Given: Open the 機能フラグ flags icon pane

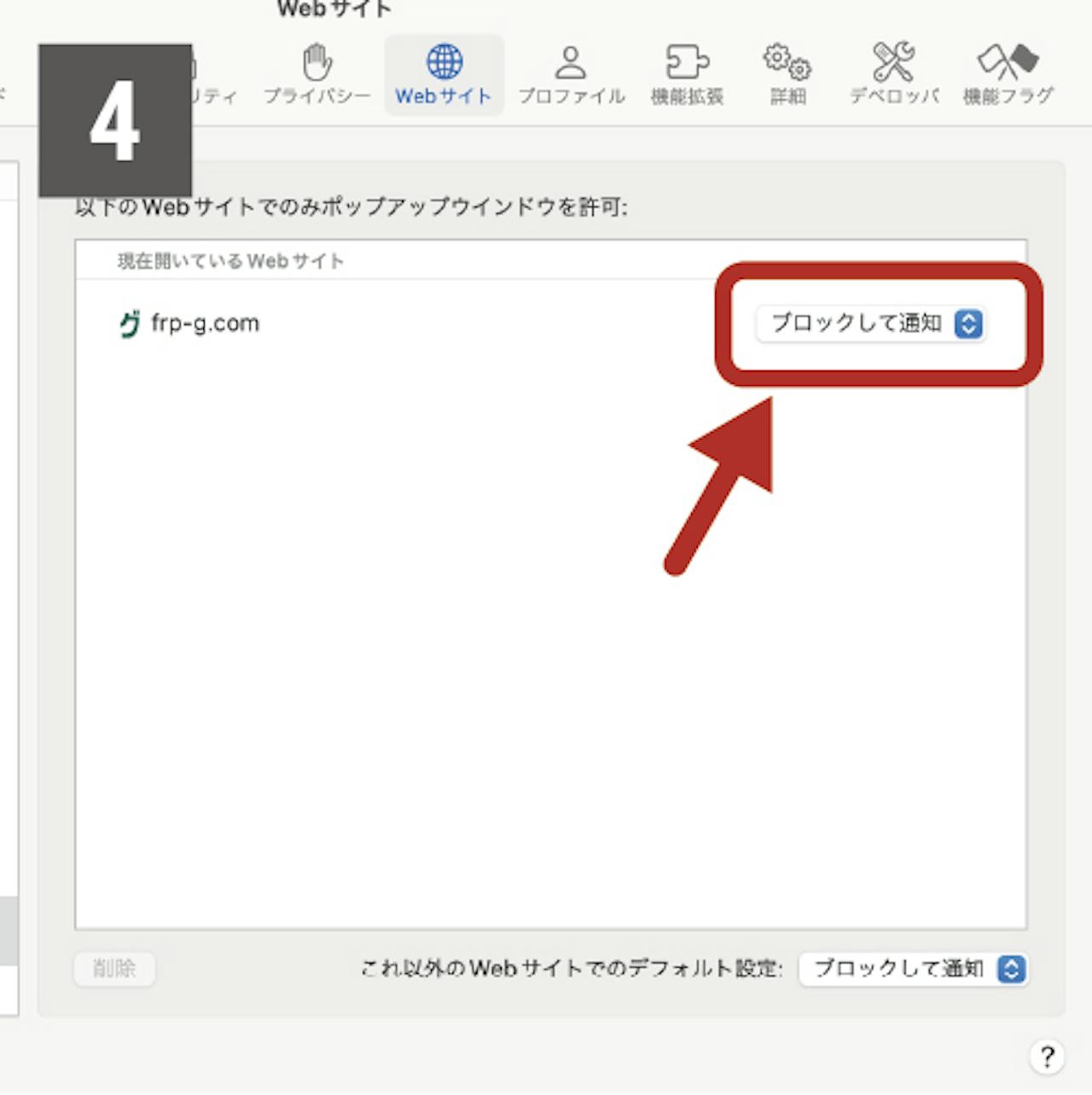Looking at the screenshot, I should tap(1008, 73).
